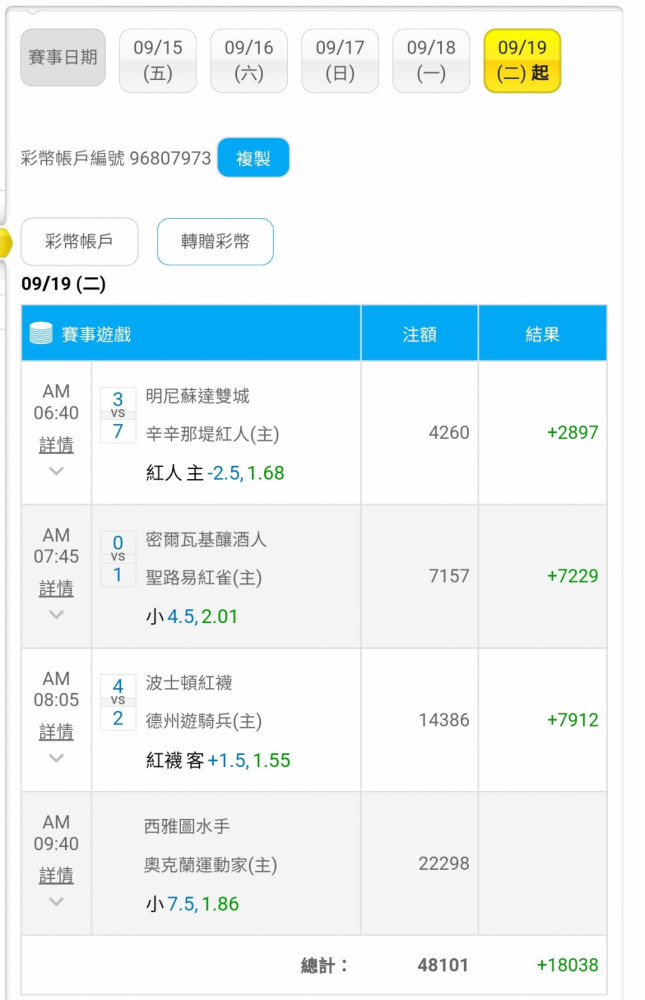The width and height of the screenshot is (645, 1000).
Task: Open the 0 vs 1 score box
Action: click(x=118, y=559)
